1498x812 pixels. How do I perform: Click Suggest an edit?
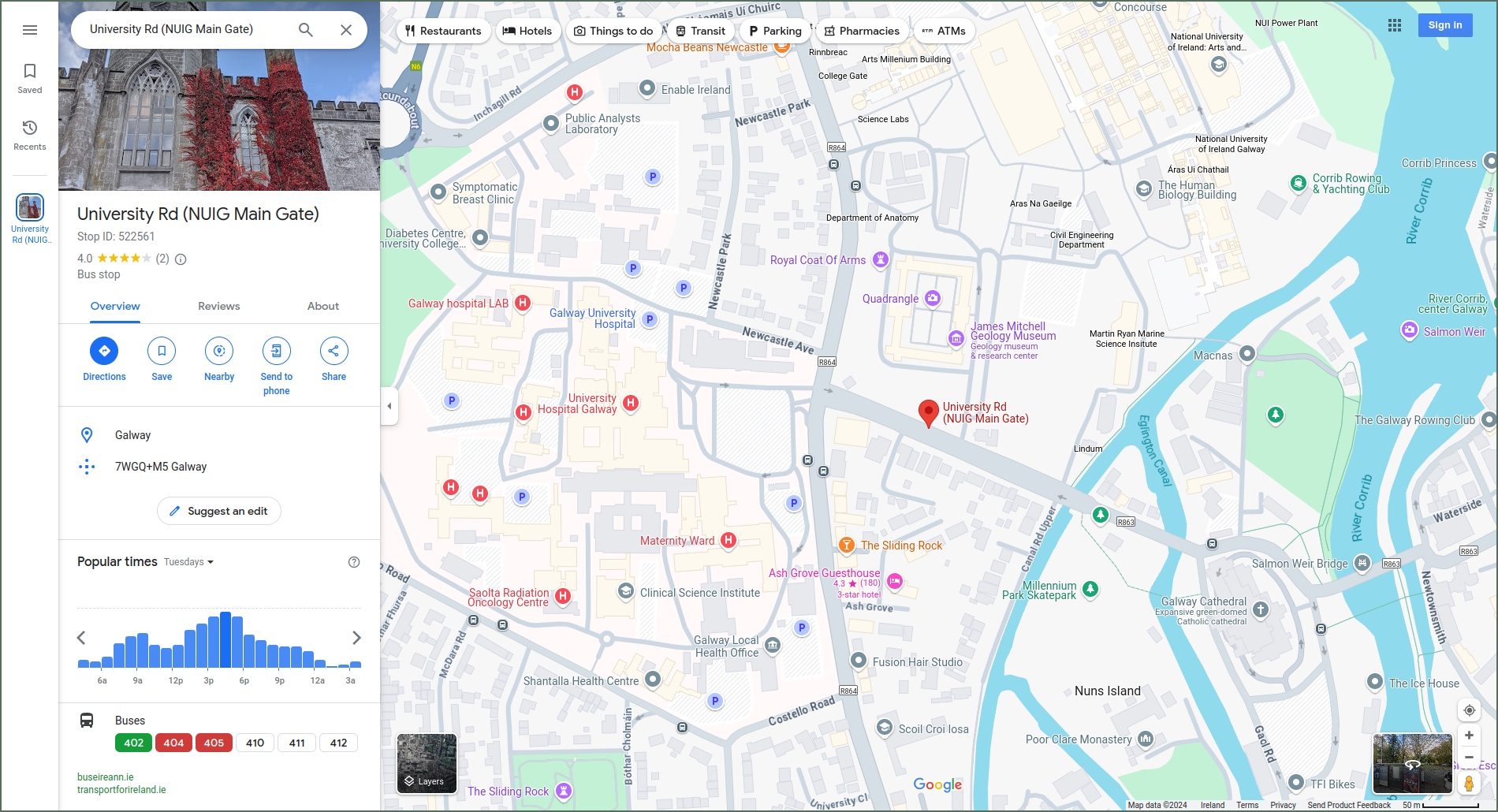coord(219,511)
